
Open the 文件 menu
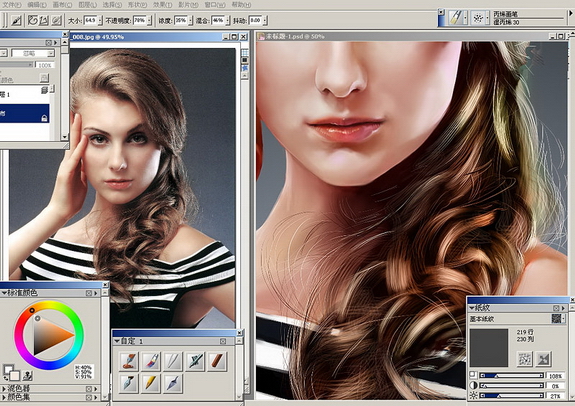pyautogui.click(x=12, y=5)
